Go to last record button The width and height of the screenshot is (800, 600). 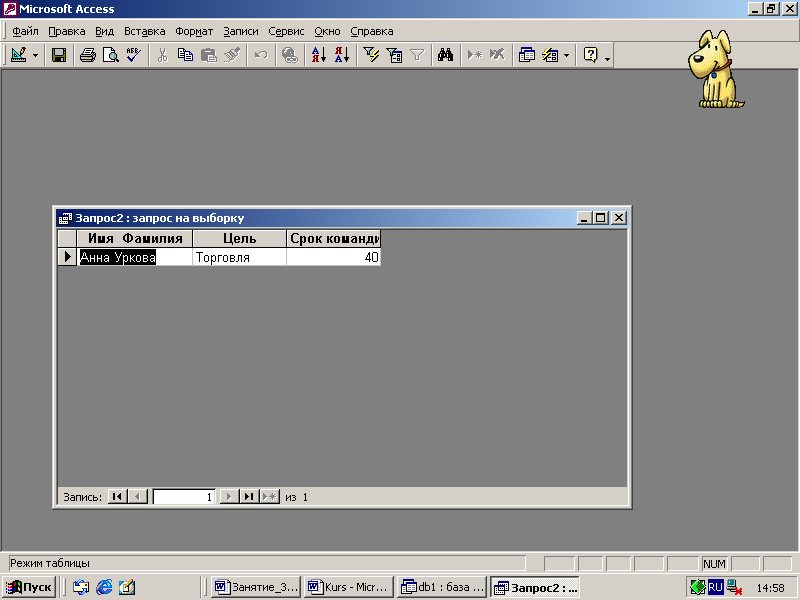pos(249,496)
